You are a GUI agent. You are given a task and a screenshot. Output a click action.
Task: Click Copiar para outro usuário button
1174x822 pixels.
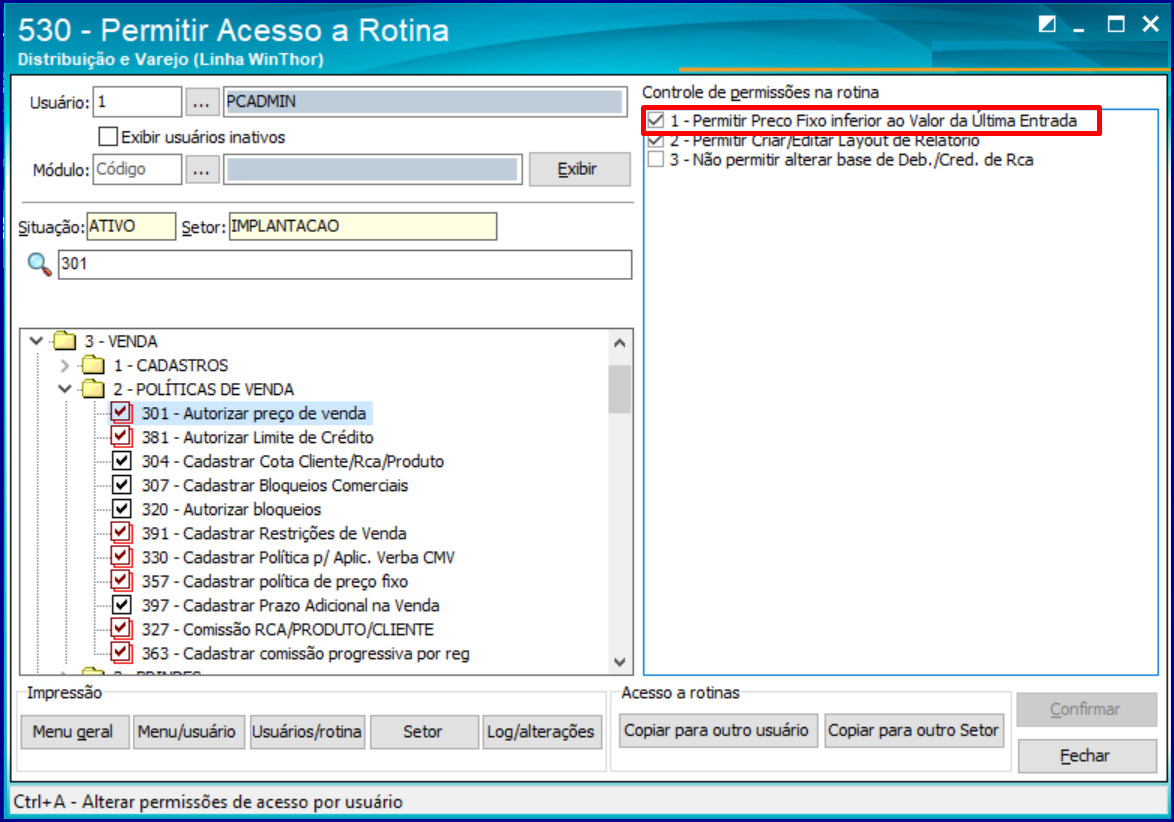click(x=718, y=730)
